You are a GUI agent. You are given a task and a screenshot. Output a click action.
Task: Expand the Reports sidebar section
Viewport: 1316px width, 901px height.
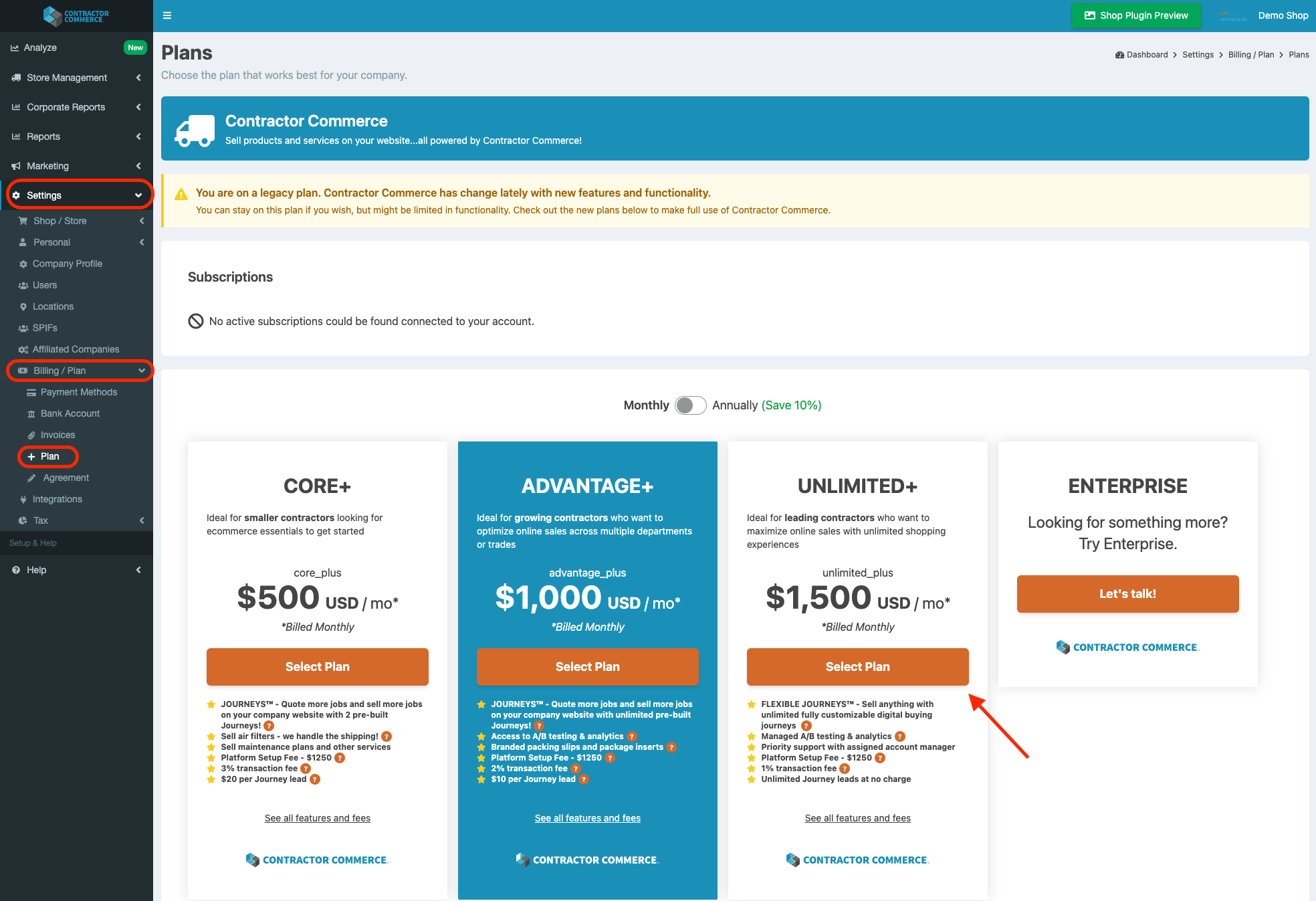tap(76, 136)
